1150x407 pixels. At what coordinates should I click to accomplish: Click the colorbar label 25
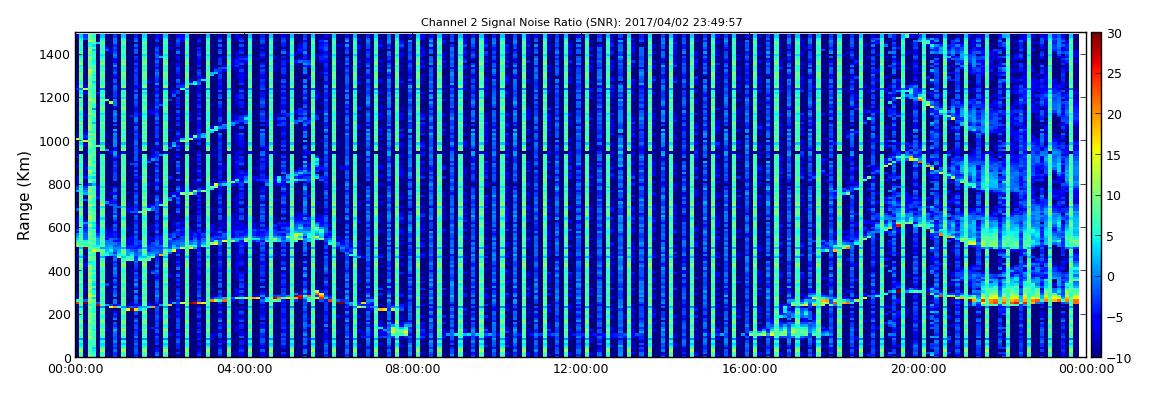1114,74
